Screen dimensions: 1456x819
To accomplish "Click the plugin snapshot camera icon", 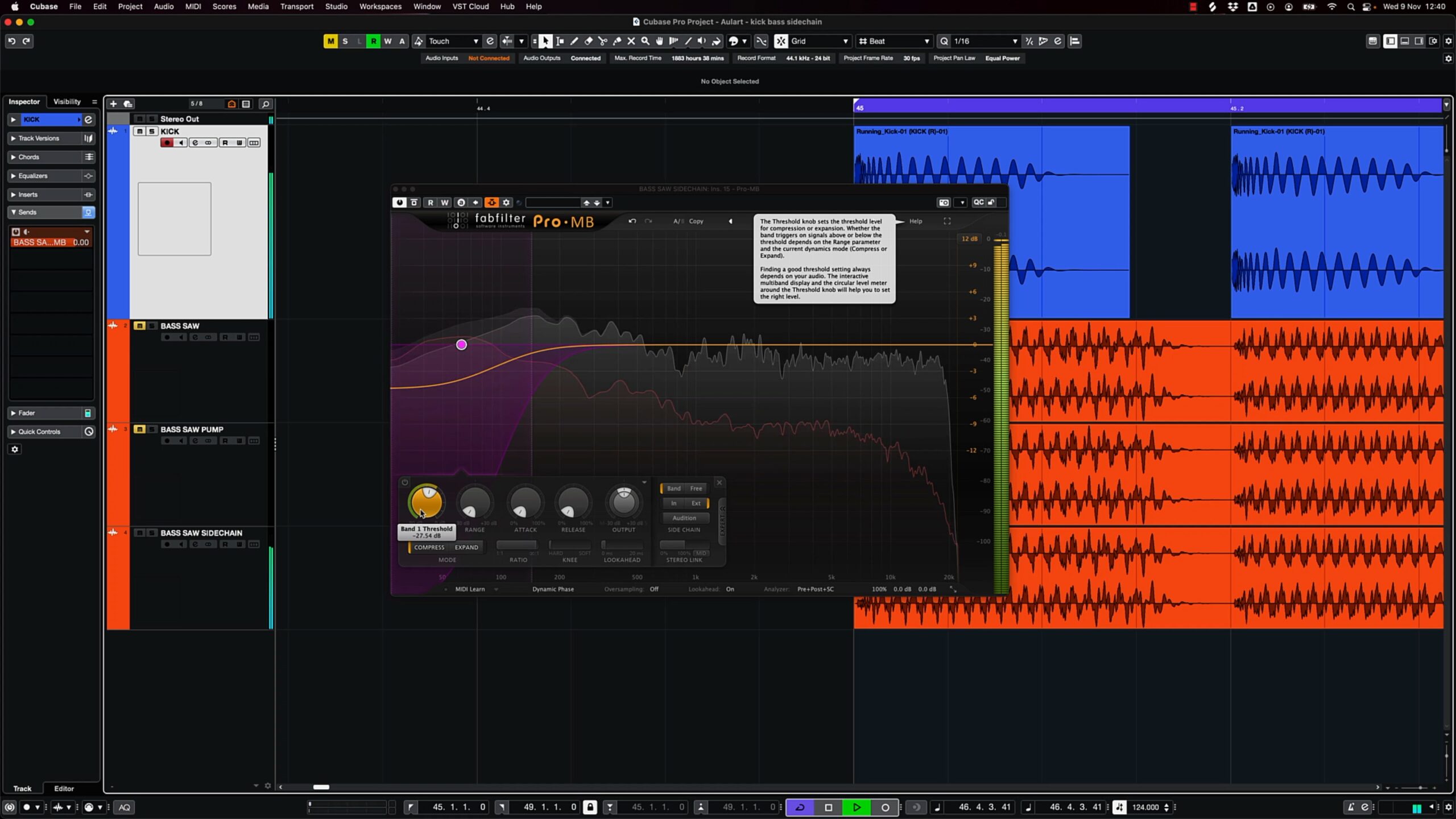I will pos(944,202).
